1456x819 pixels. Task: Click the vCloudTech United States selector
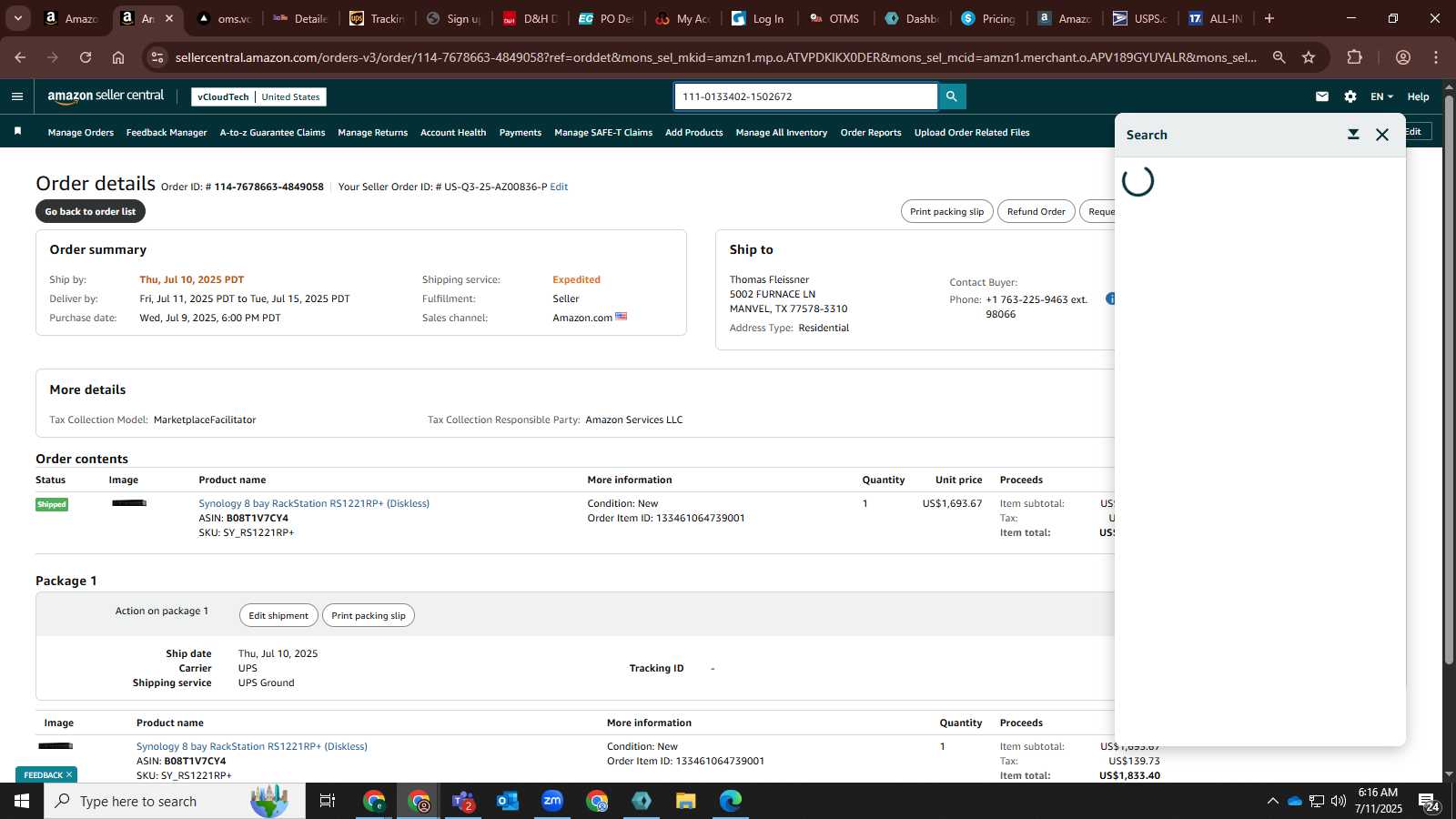pos(258,96)
